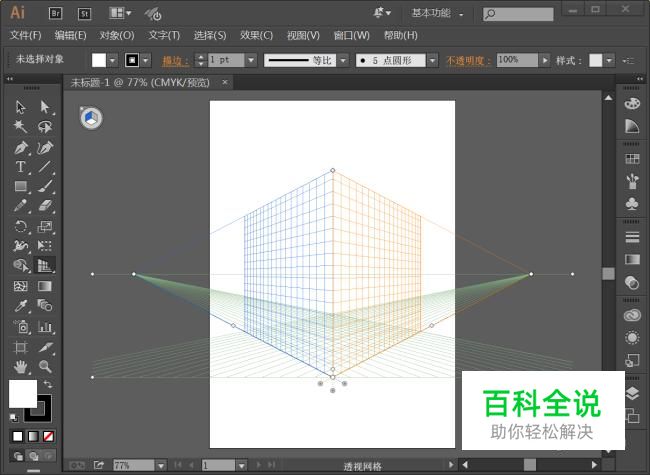
Task: Choose the Symbol Sprayer tool
Action: pos(21,327)
